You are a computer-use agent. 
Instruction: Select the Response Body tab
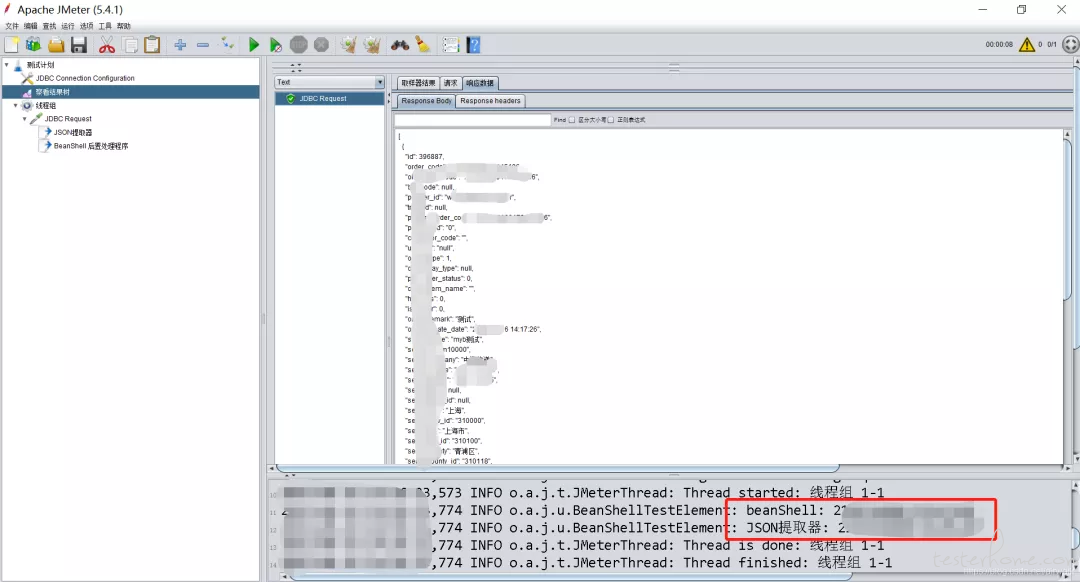coord(426,101)
